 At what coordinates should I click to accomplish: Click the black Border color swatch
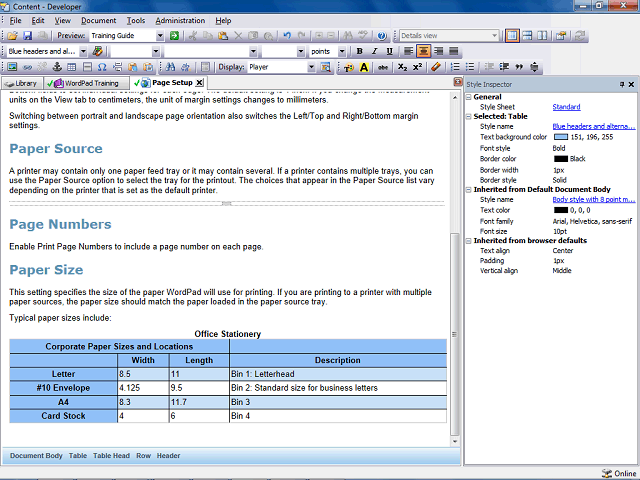point(561,159)
